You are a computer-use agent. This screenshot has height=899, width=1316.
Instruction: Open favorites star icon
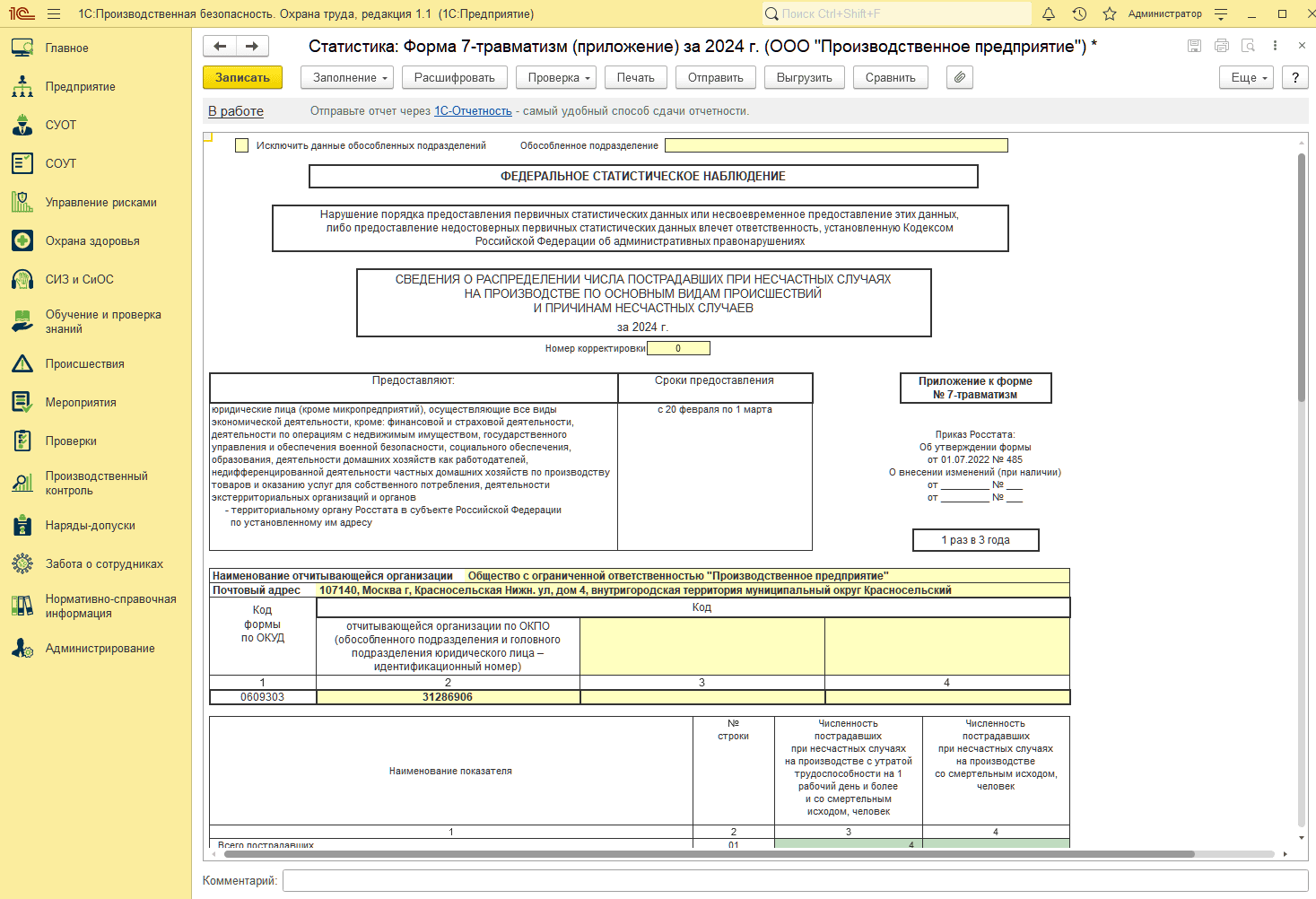point(1110,14)
